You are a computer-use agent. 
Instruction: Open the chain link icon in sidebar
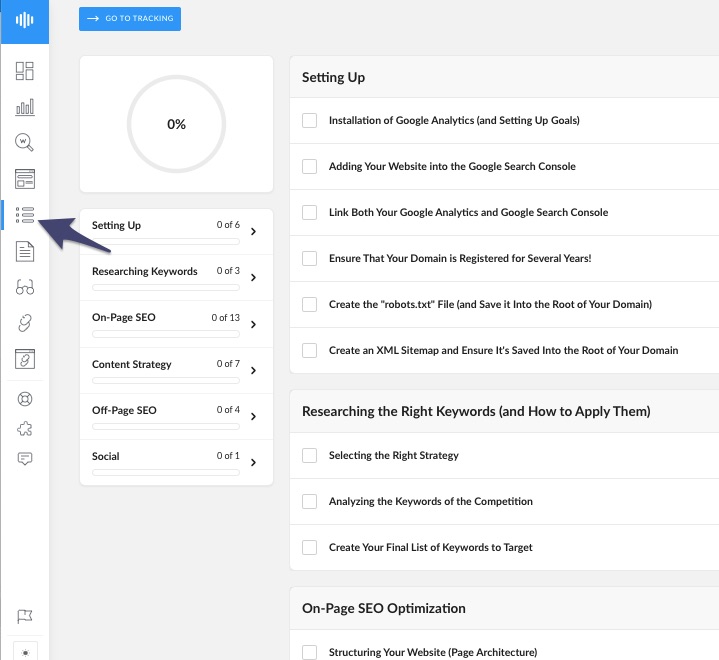tap(25, 323)
